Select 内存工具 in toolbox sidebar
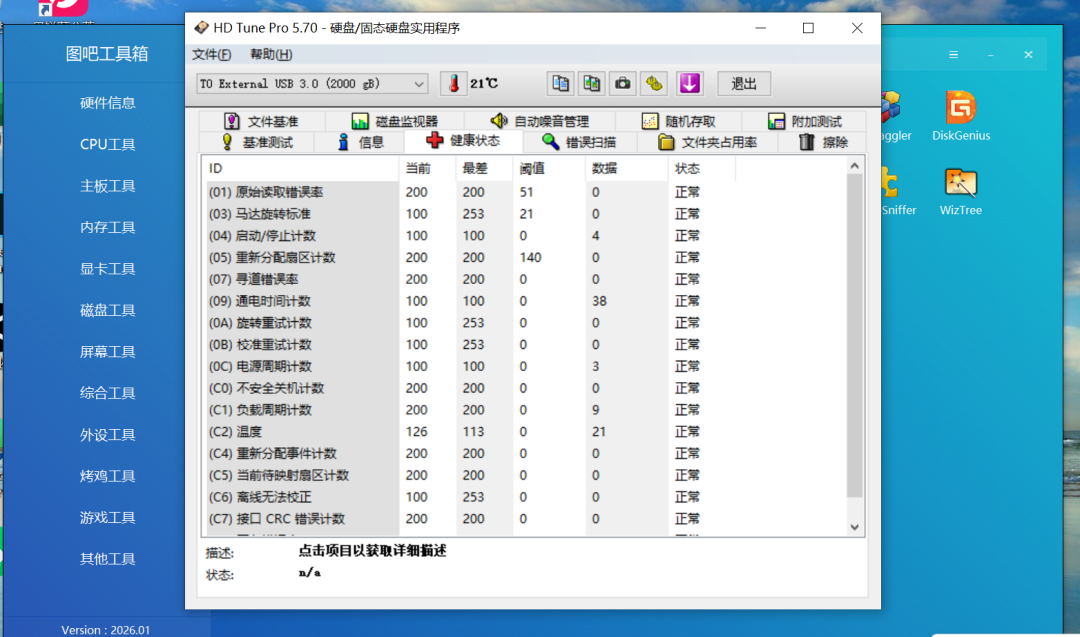The image size is (1080, 637). [x=107, y=227]
